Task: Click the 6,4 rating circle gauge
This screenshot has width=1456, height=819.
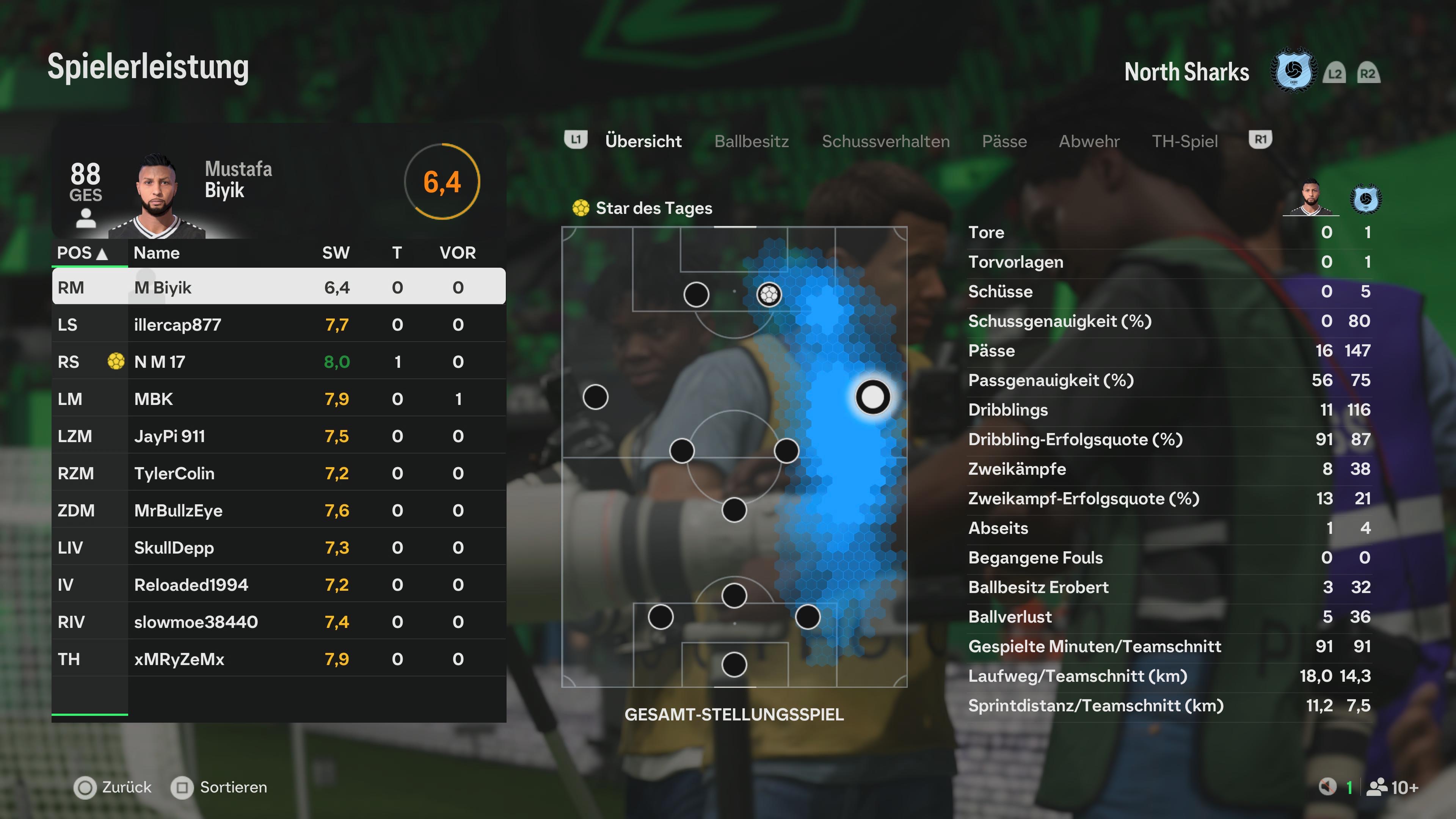Action: click(442, 182)
